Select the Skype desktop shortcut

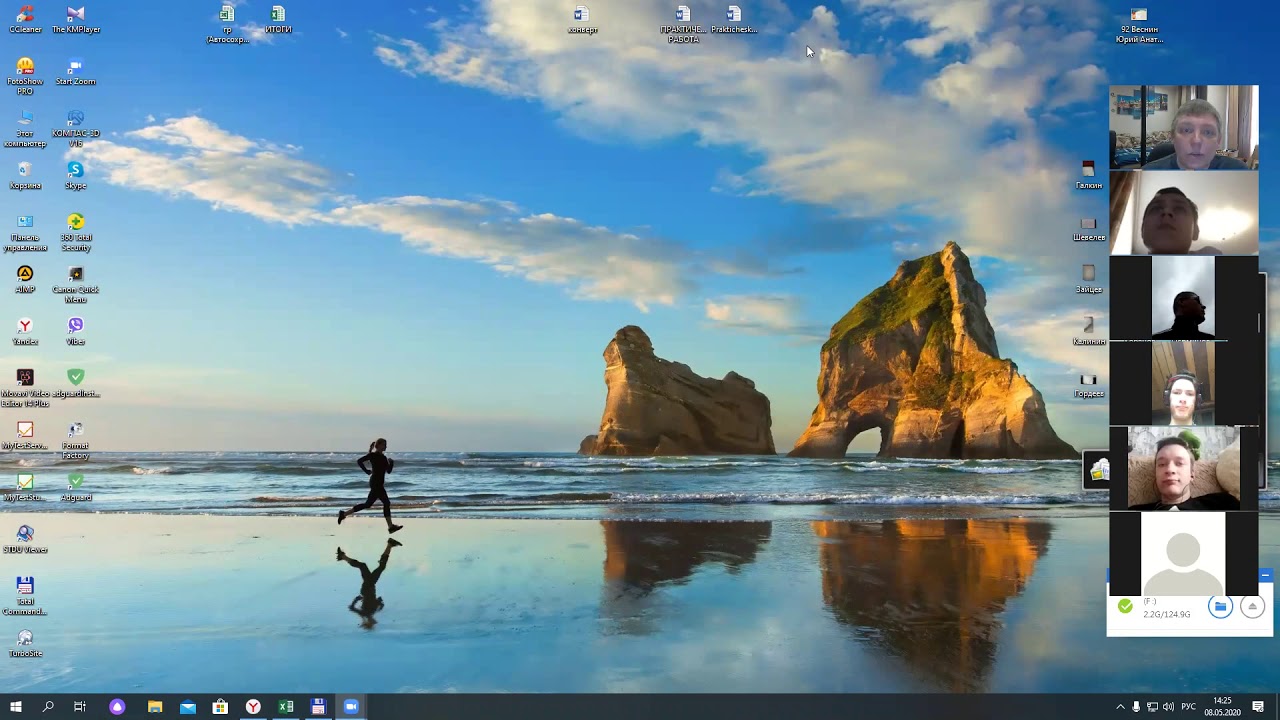click(x=76, y=175)
